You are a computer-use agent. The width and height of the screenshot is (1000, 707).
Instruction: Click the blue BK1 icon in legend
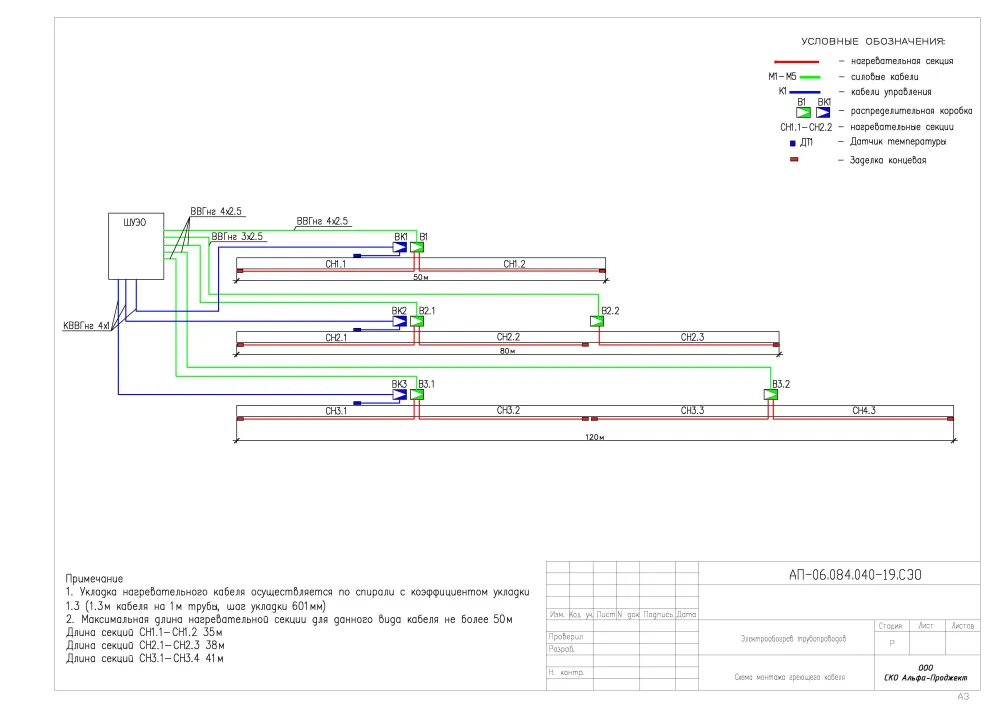tap(823, 113)
